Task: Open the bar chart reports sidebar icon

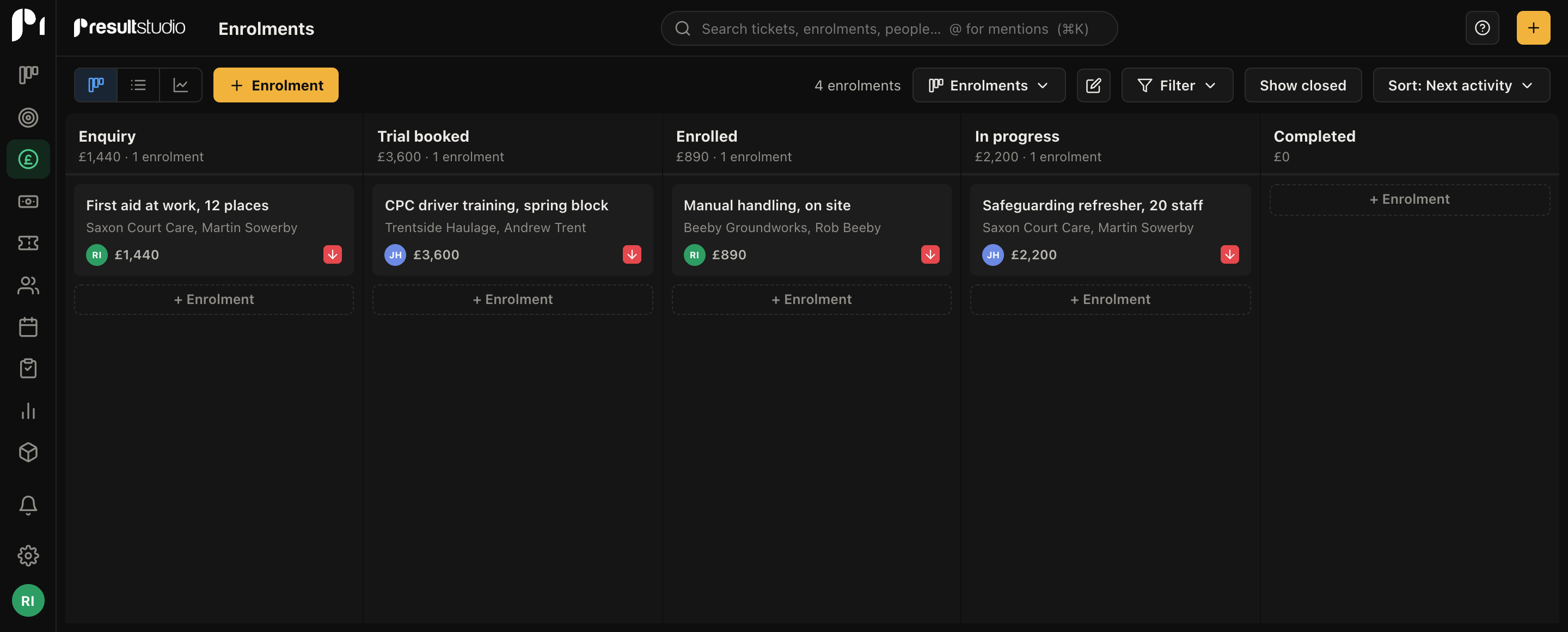Action: [x=28, y=410]
